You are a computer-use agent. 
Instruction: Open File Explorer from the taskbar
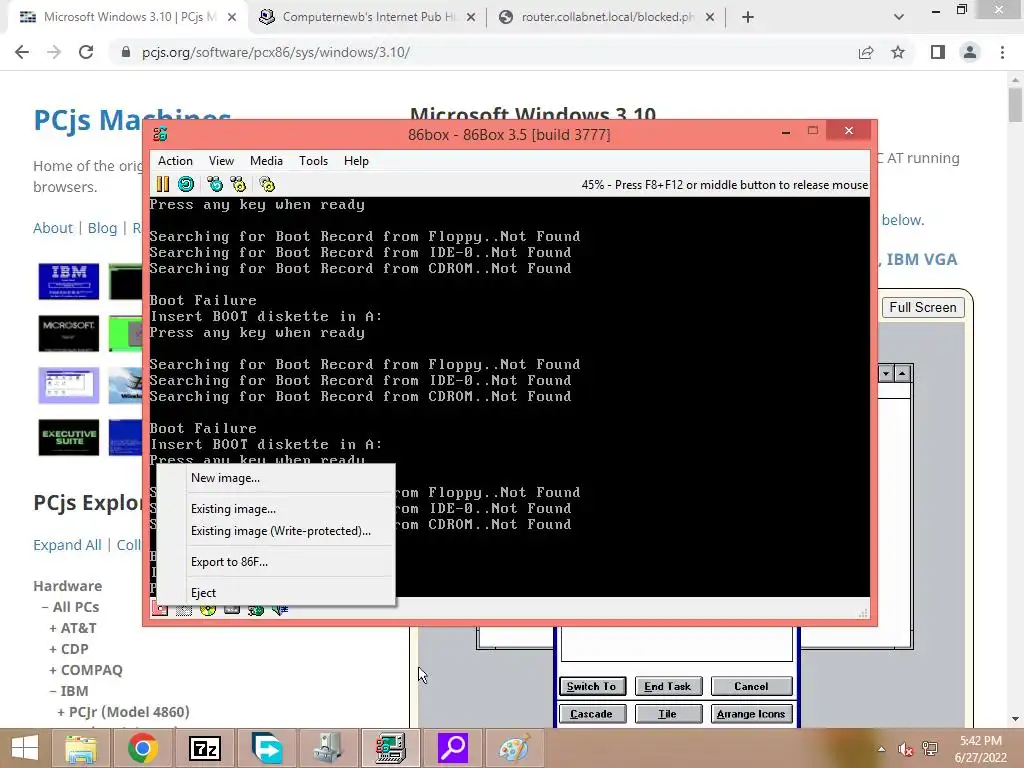(x=81, y=748)
